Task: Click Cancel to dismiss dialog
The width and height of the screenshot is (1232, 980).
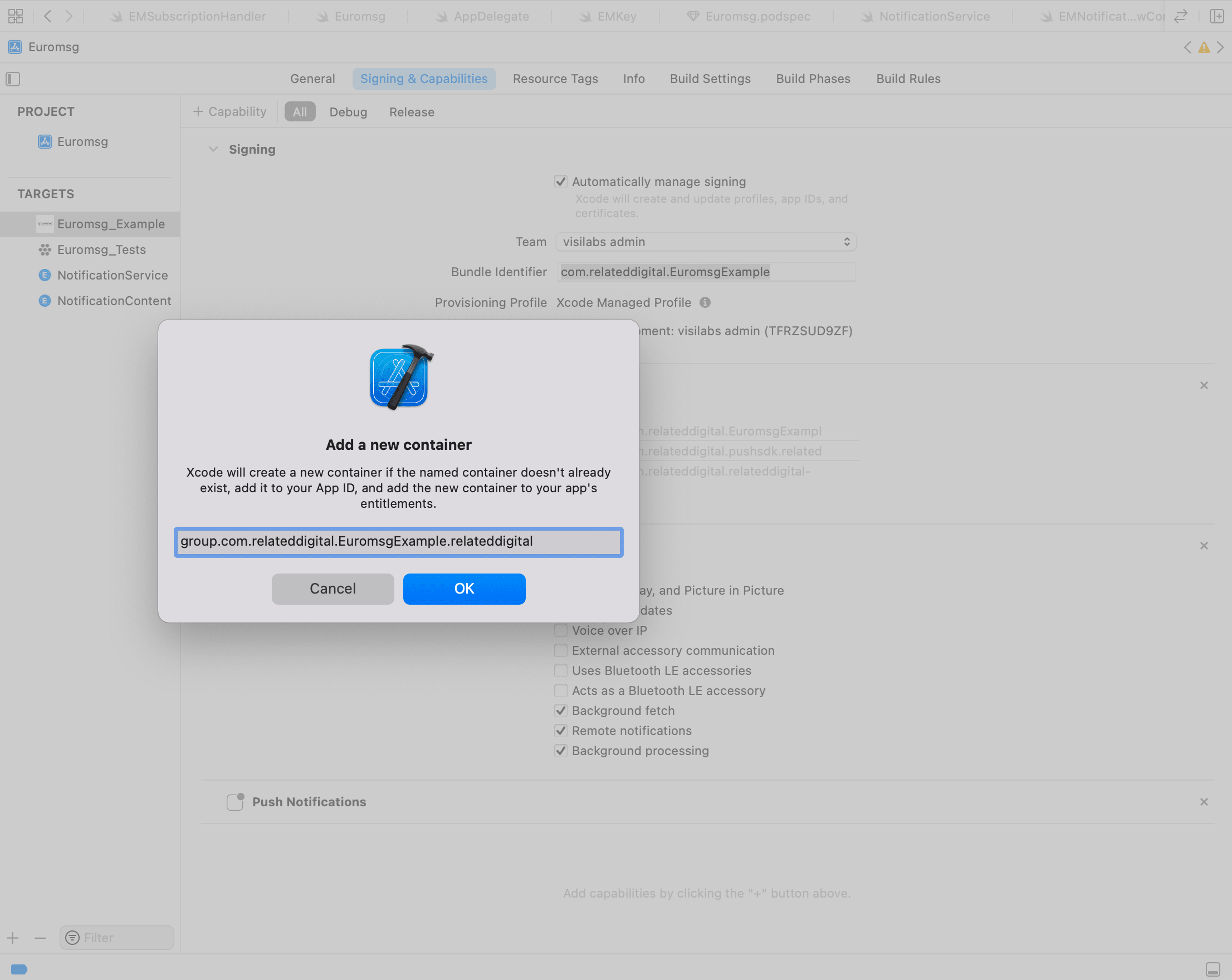Action: 332,588
